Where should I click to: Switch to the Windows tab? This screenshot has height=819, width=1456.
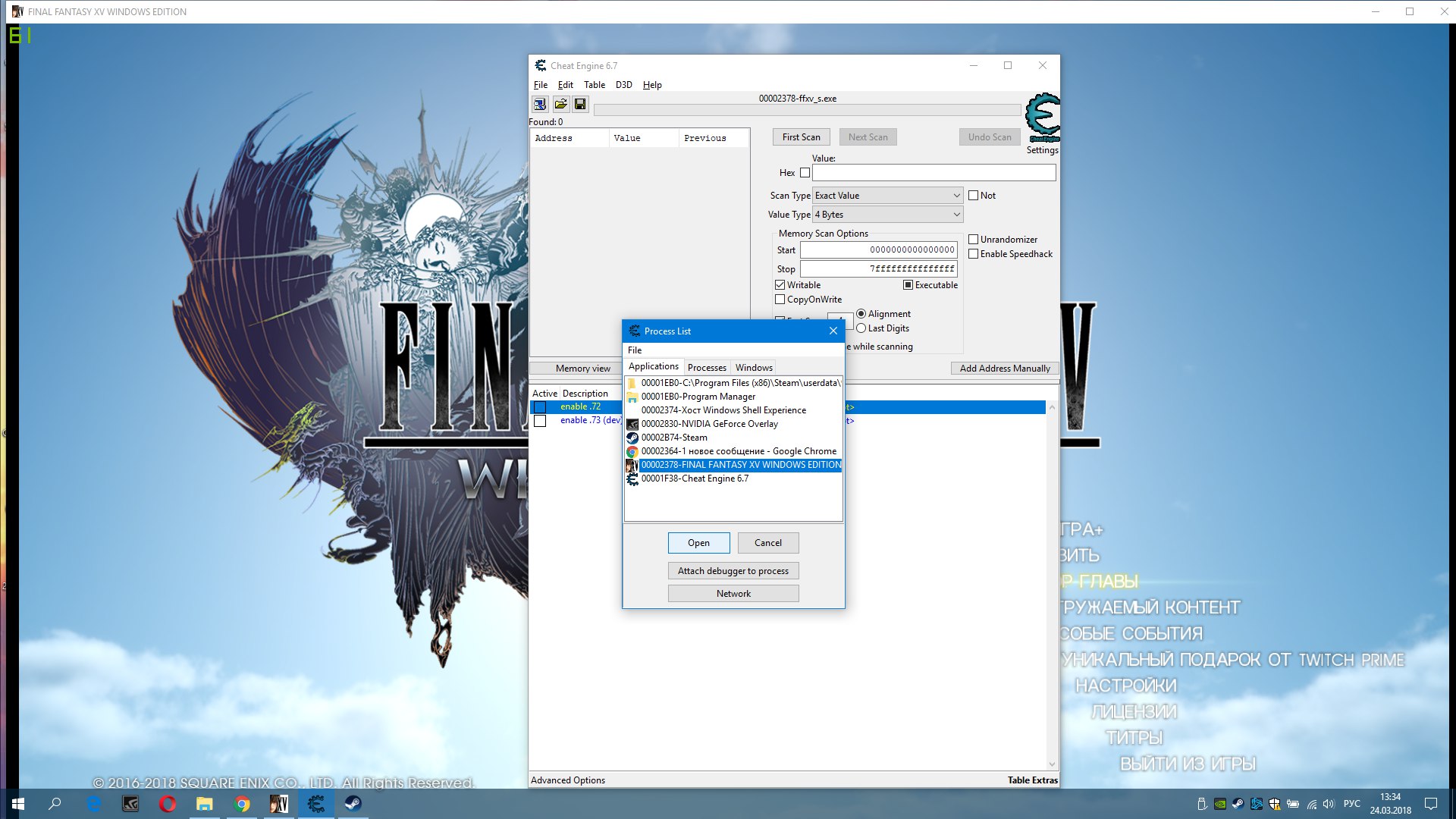754,368
